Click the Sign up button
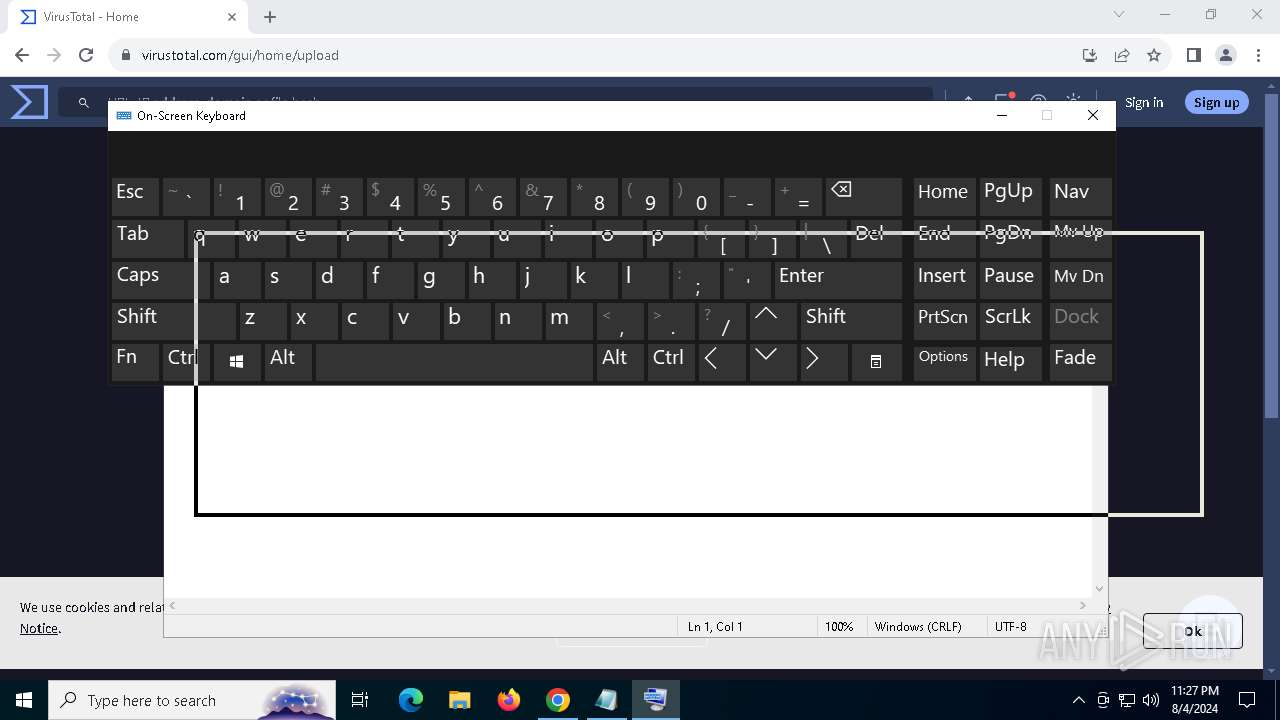The width and height of the screenshot is (1280, 720). tap(1216, 102)
